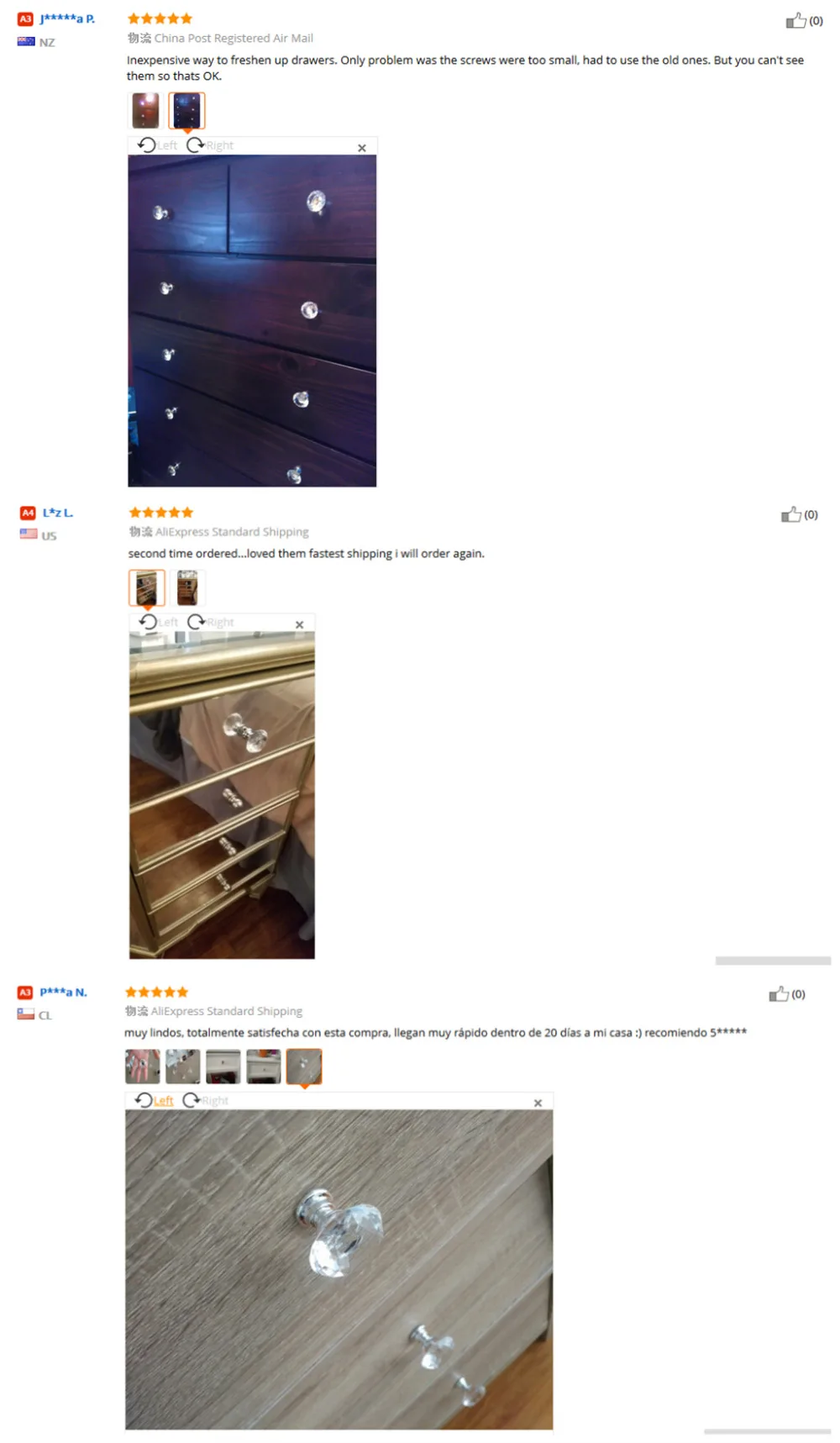Open reviewer profile L*z L.
The image size is (840, 1443).
[58, 512]
